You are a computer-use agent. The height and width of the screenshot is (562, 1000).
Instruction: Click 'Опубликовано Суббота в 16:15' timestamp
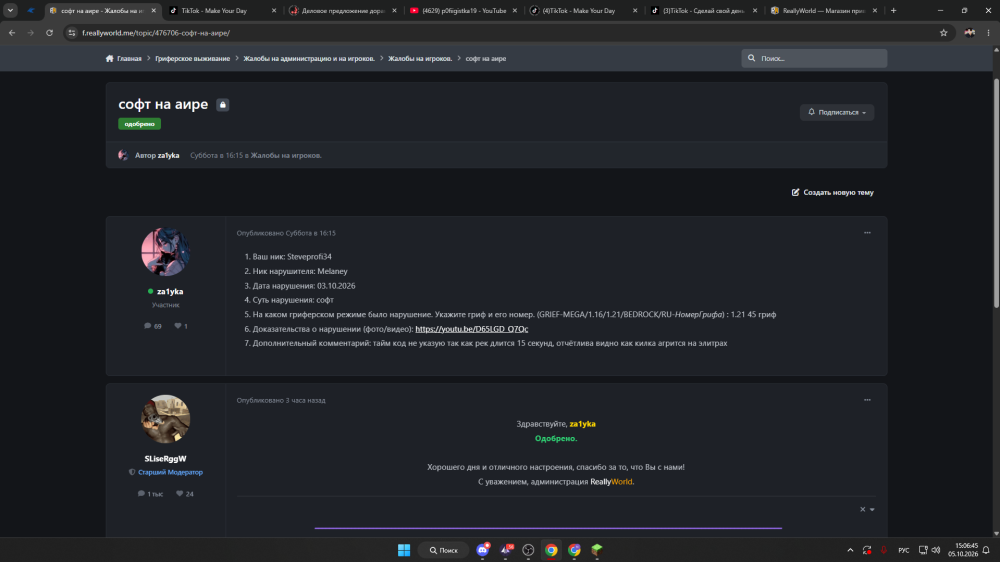286,233
